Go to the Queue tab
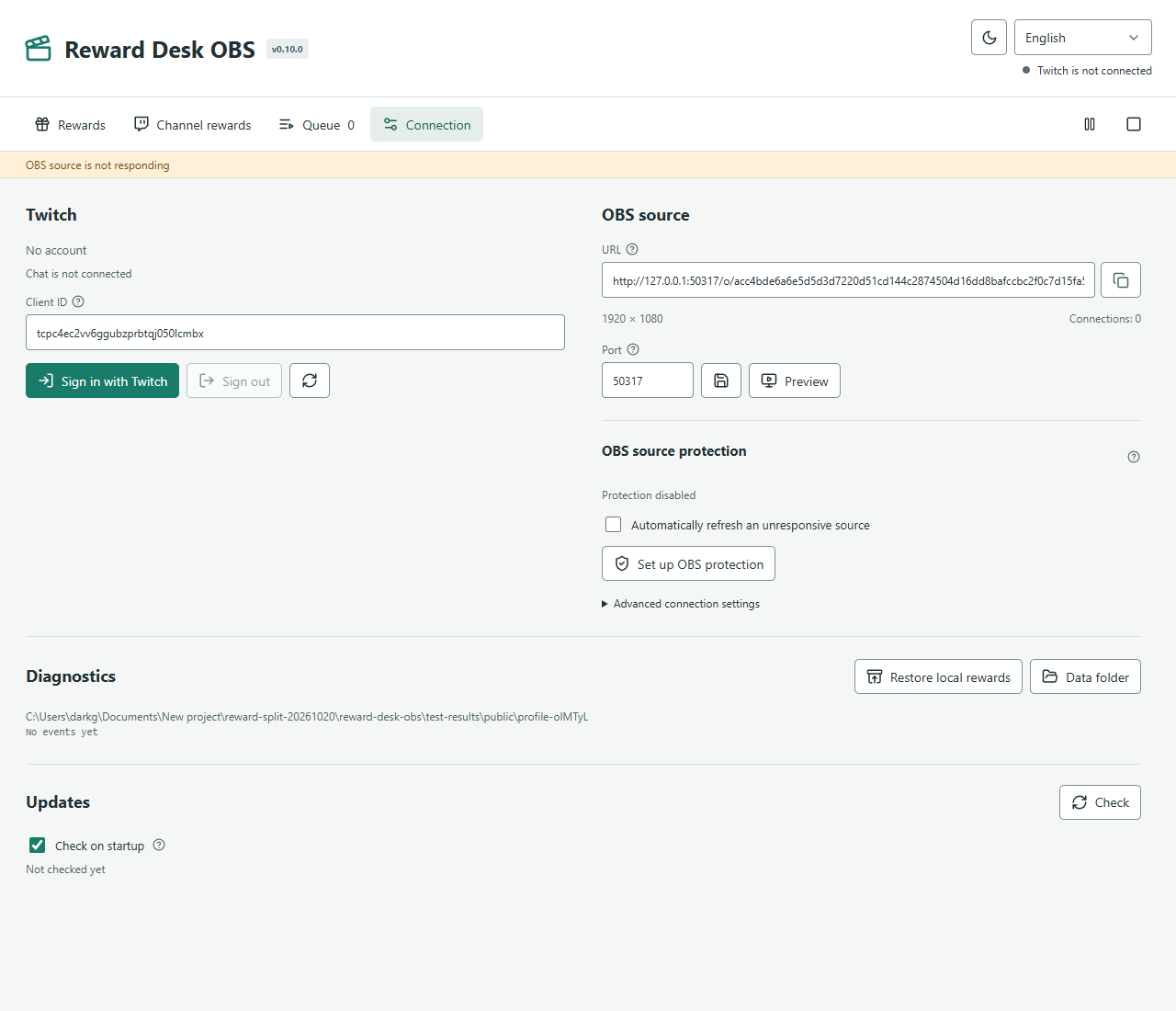This screenshot has height=1011, width=1176. (317, 124)
